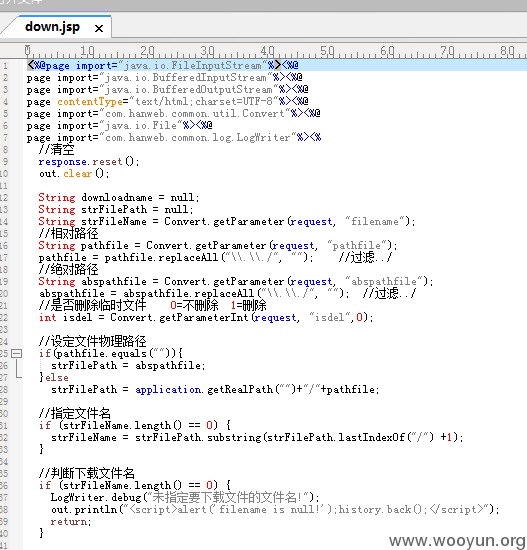This screenshot has width=527, height=550.
Task: Click the String downloadname = null line
Action: (x=119, y=197)
